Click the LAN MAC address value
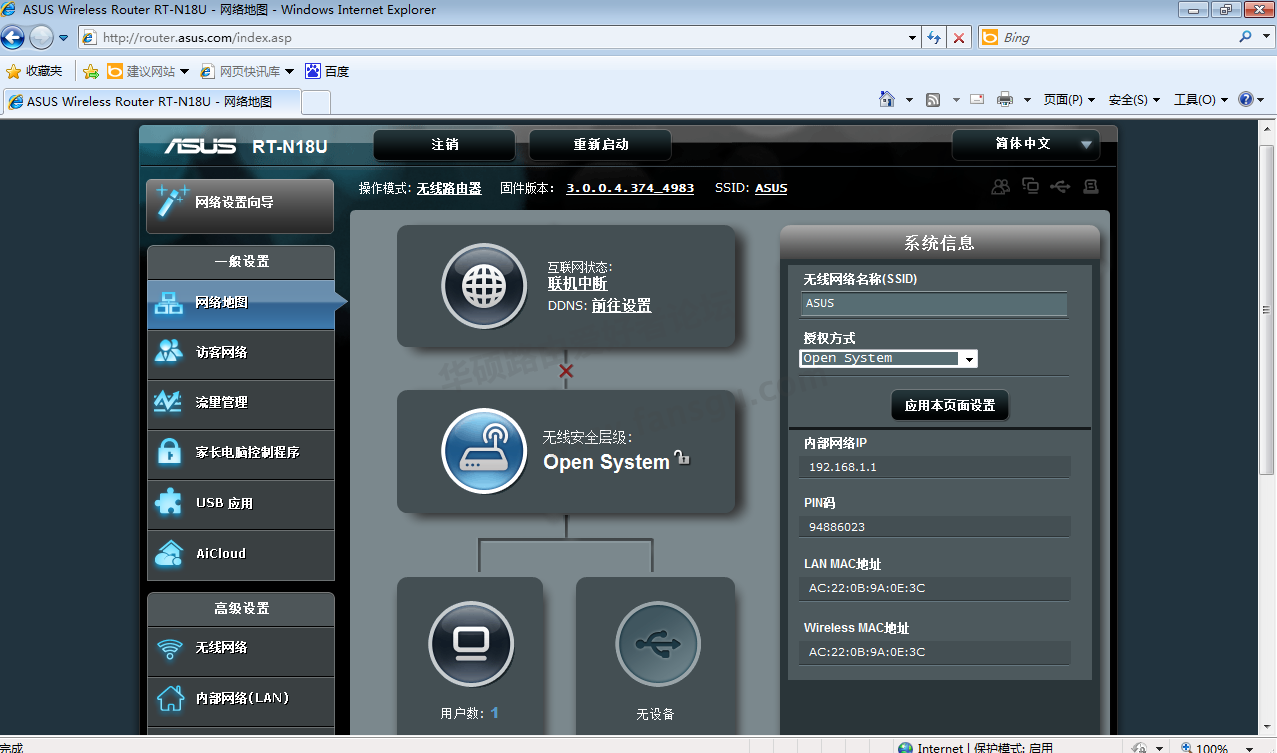This screenshot has height=753, width=1277. (867, 588)
